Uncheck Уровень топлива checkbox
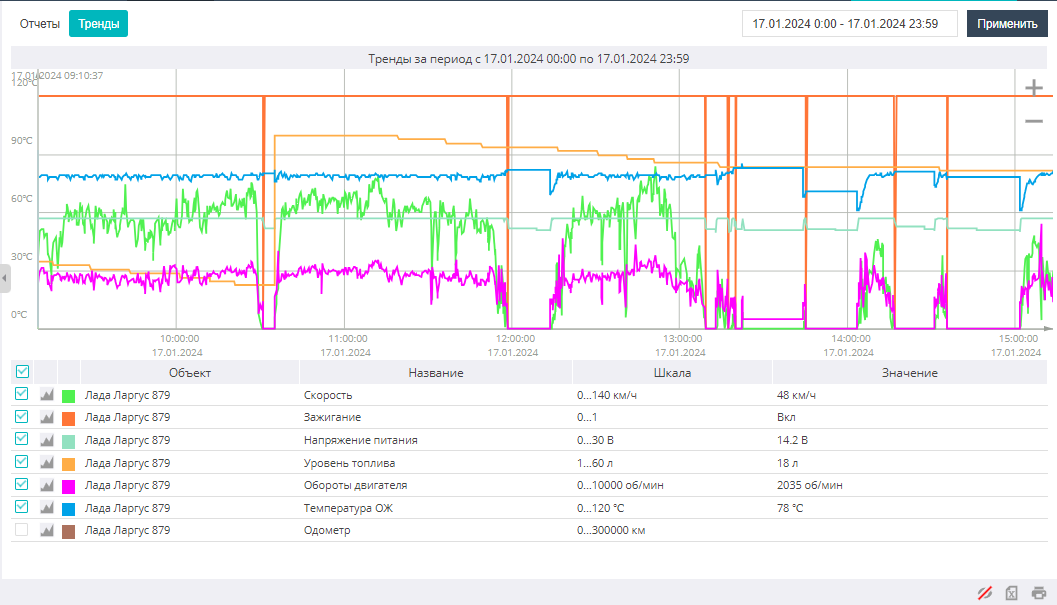The height and width of the screenshot is (605, 1057). [x=22, y=461]
